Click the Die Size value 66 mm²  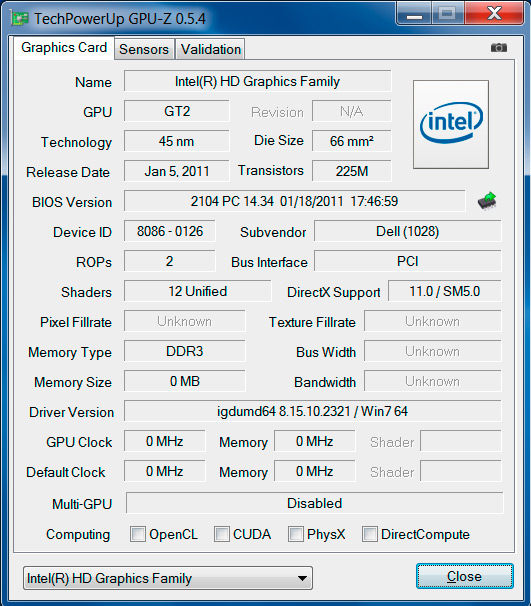point(352,141)
